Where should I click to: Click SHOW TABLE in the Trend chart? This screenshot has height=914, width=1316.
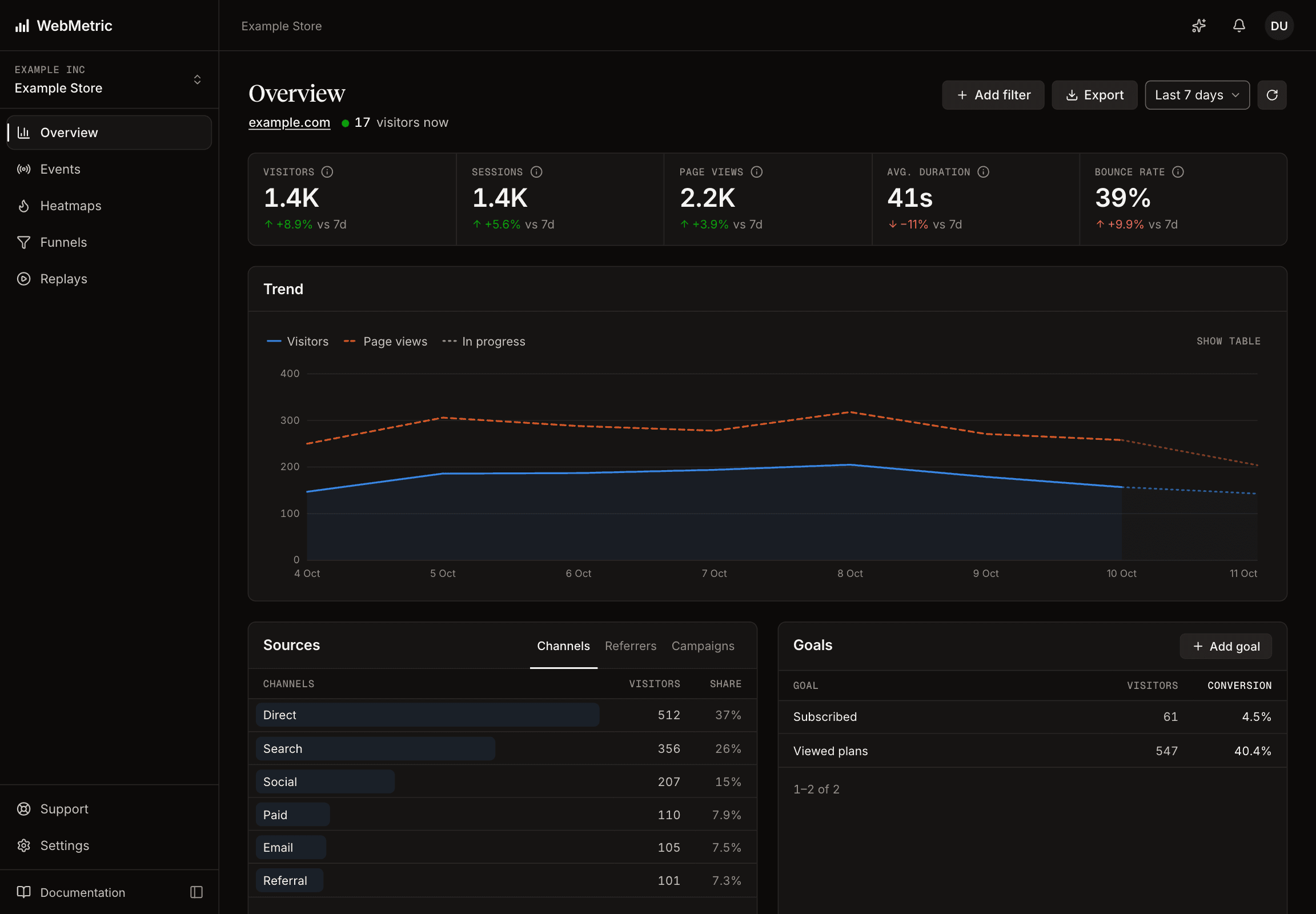[x=1229, y=341]
